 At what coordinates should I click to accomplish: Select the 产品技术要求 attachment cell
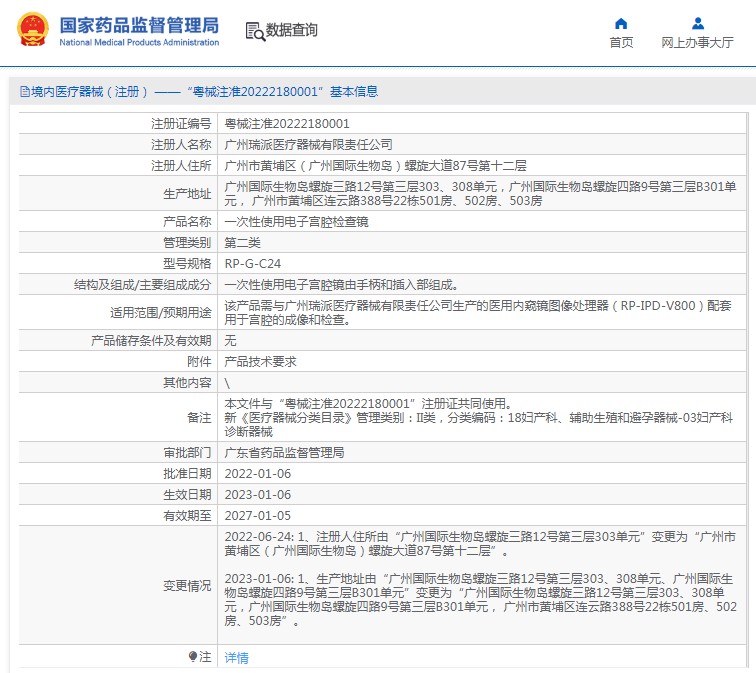(x=260, y=362)
